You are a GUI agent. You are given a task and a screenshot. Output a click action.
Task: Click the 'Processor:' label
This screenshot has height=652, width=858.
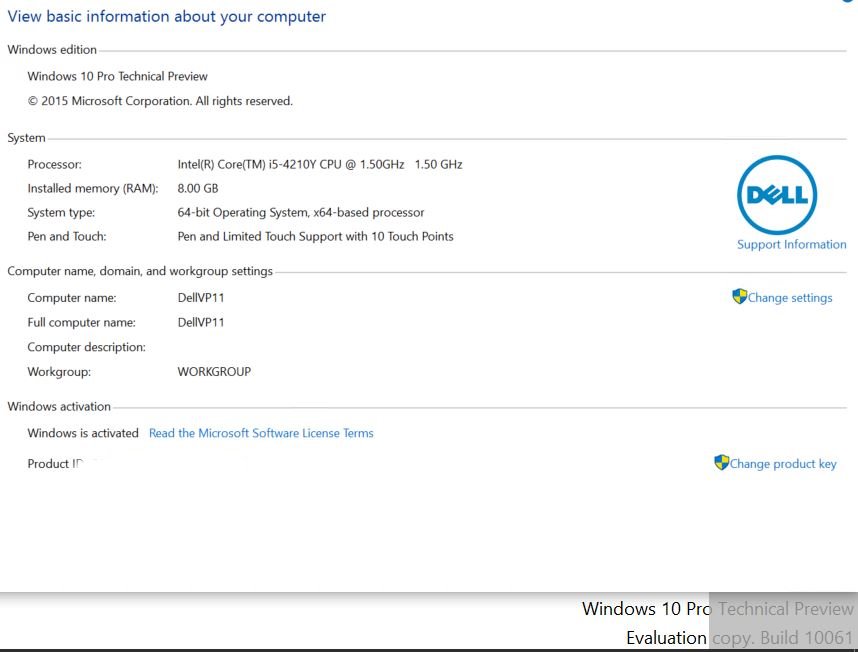54,165
